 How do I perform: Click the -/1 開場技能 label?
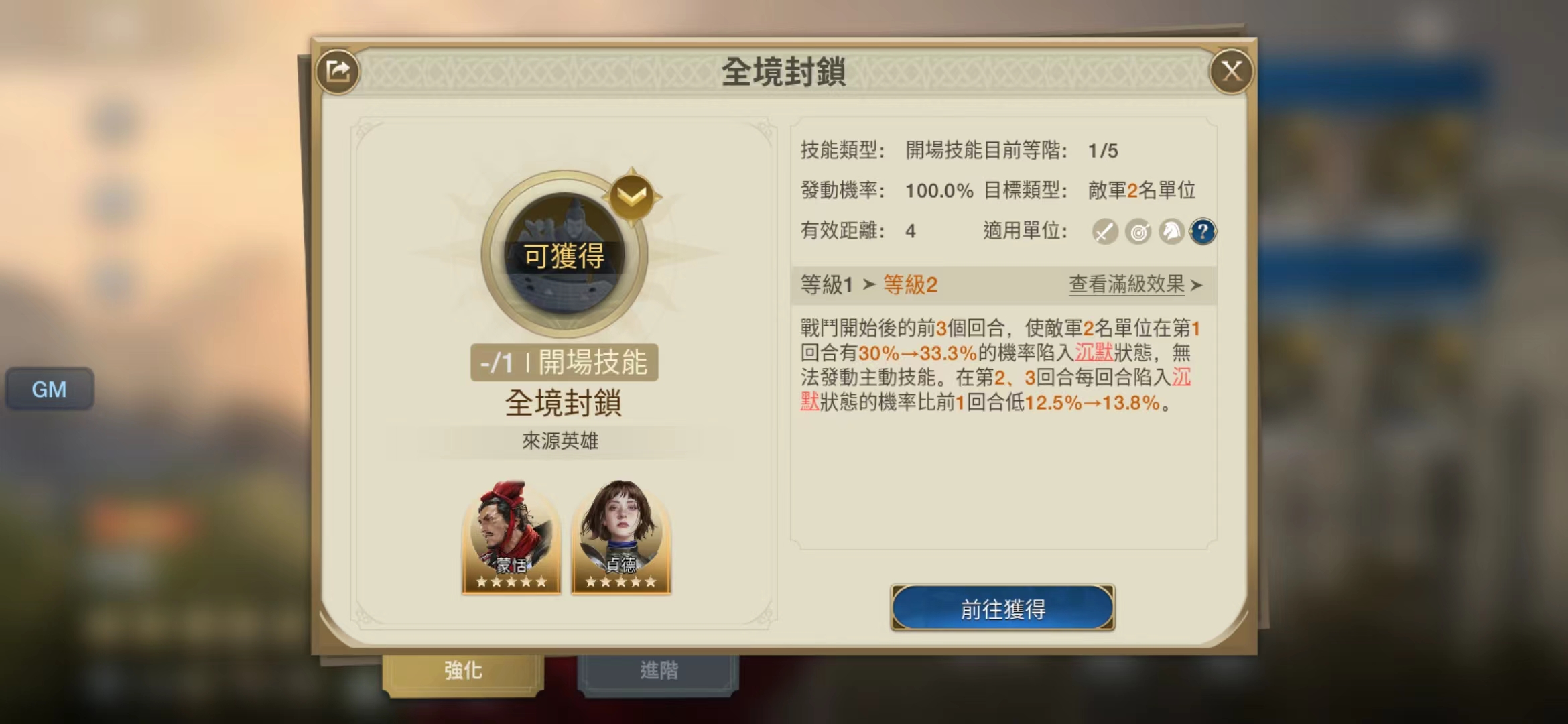[x=564, y=363]
